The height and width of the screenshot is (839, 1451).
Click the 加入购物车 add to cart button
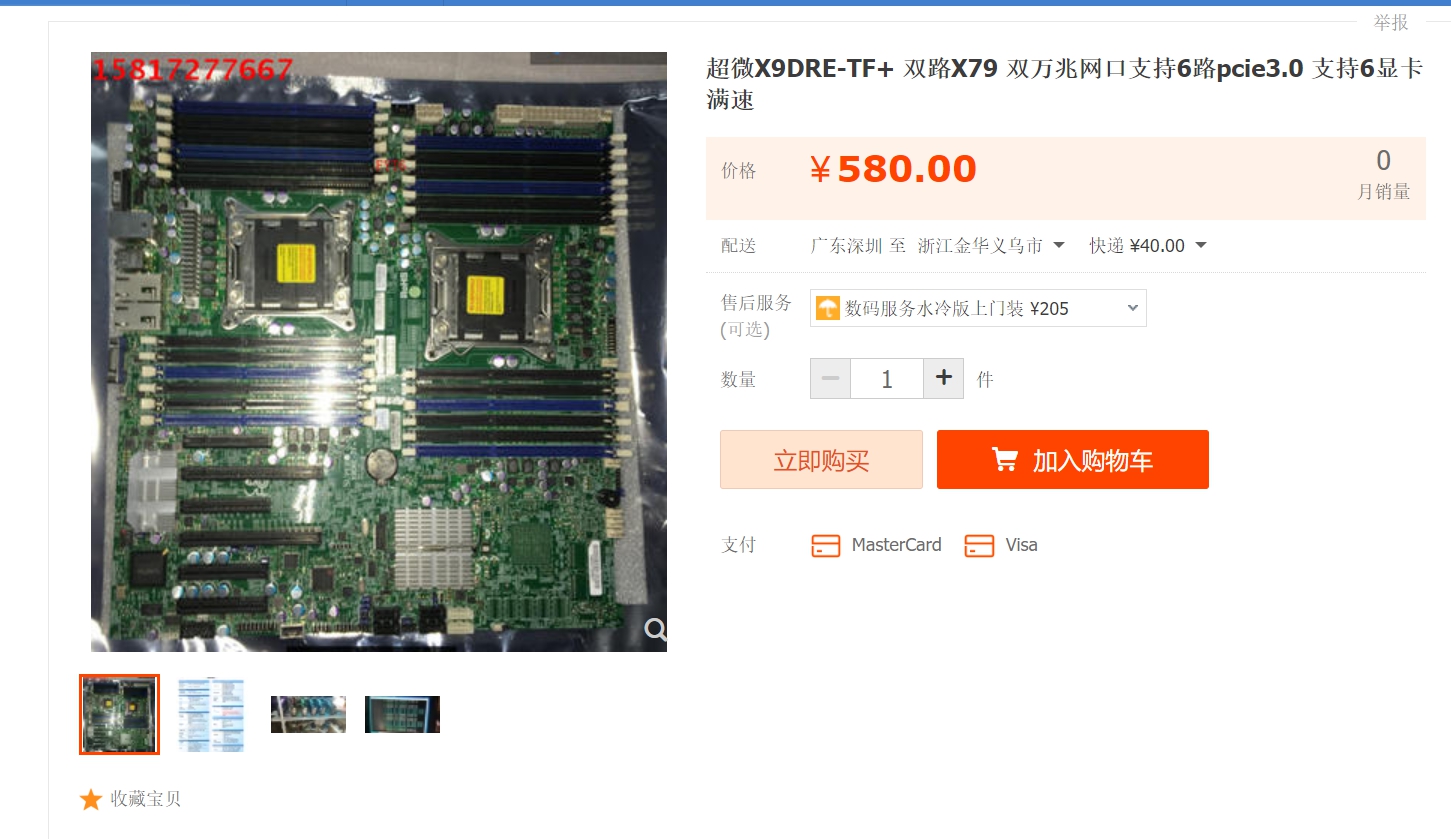coord(1073,460)
